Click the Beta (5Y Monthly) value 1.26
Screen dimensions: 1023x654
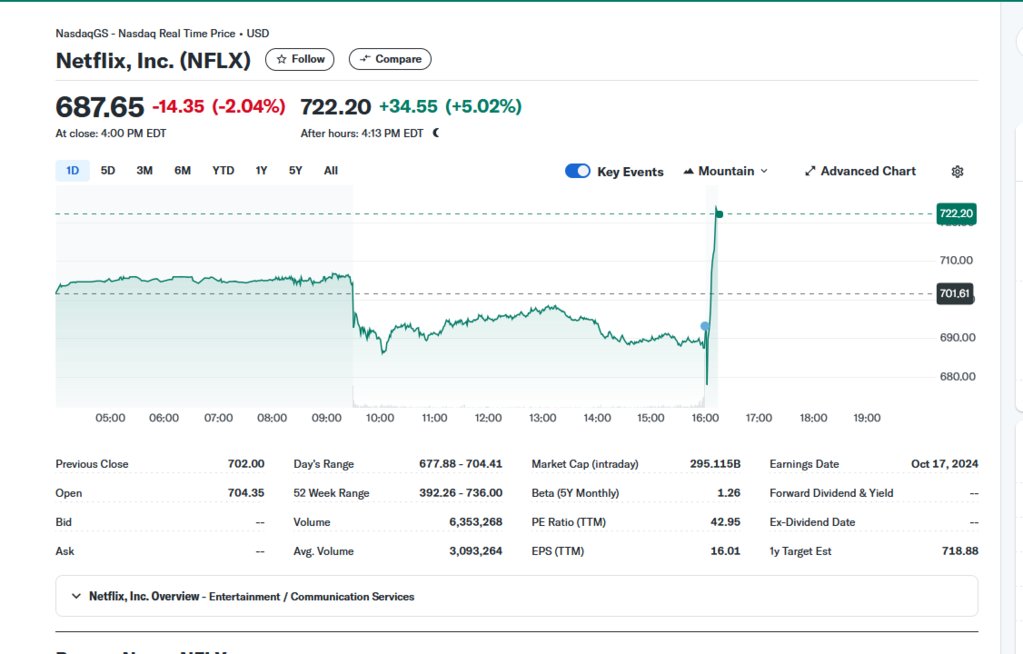click(x=729, y=493)
